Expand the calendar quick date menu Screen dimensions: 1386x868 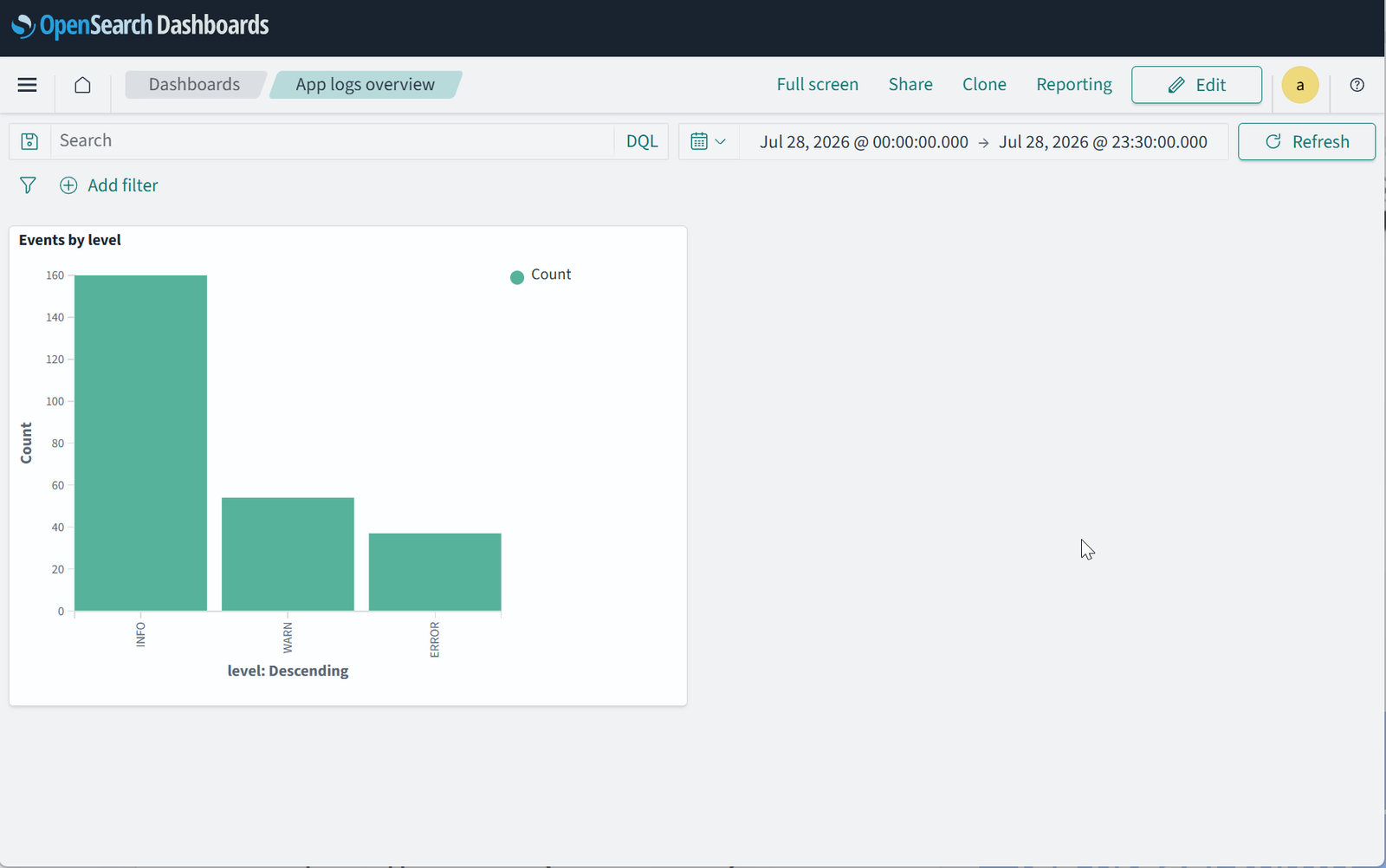(x=709, y=141)
